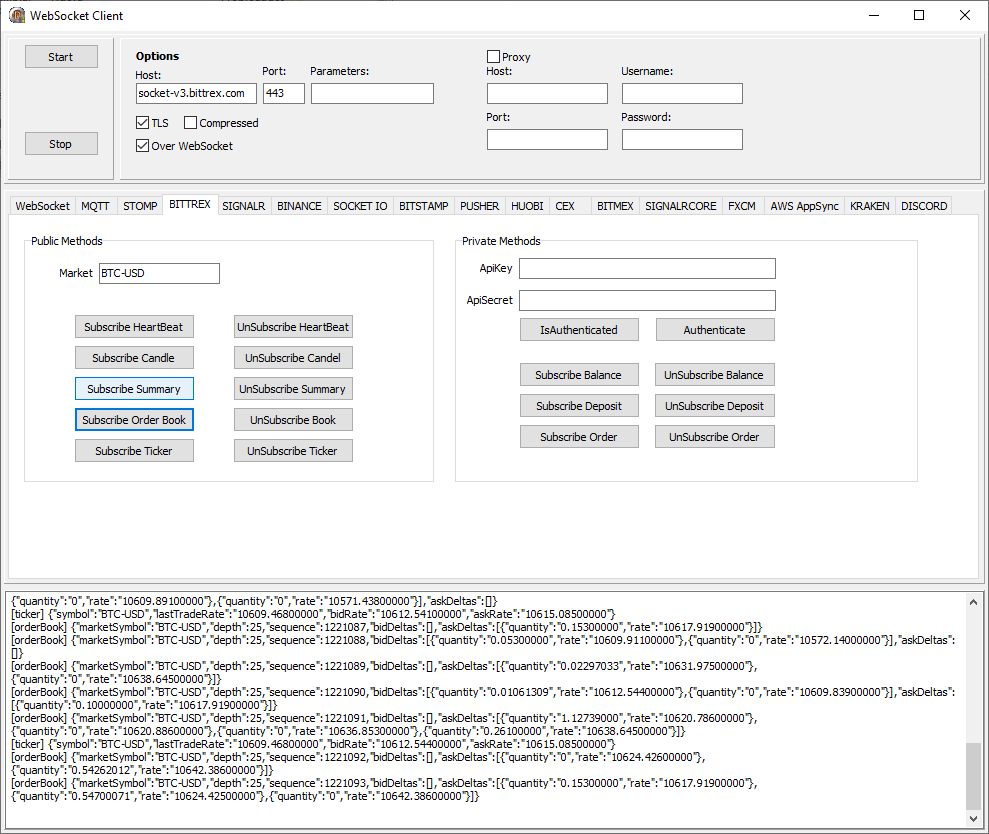Viewport: 989px width, 834px height.
Task: Click the Stop button
Action: tap(61, 144)
